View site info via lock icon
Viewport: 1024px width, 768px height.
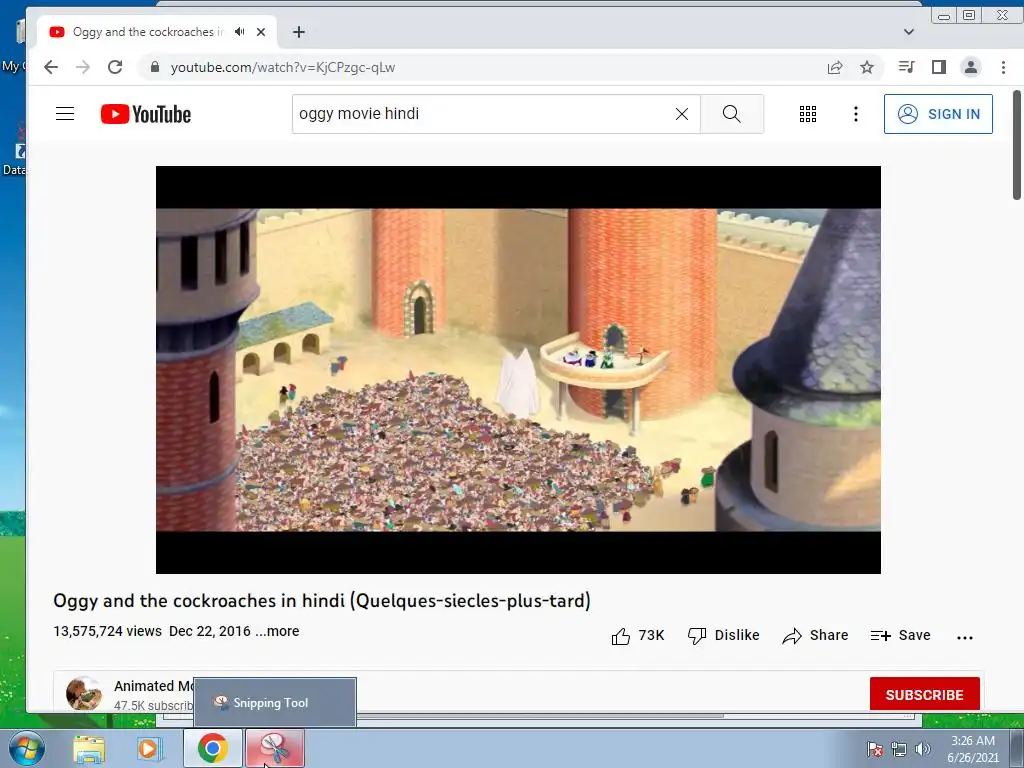click(x=155, y=67)
